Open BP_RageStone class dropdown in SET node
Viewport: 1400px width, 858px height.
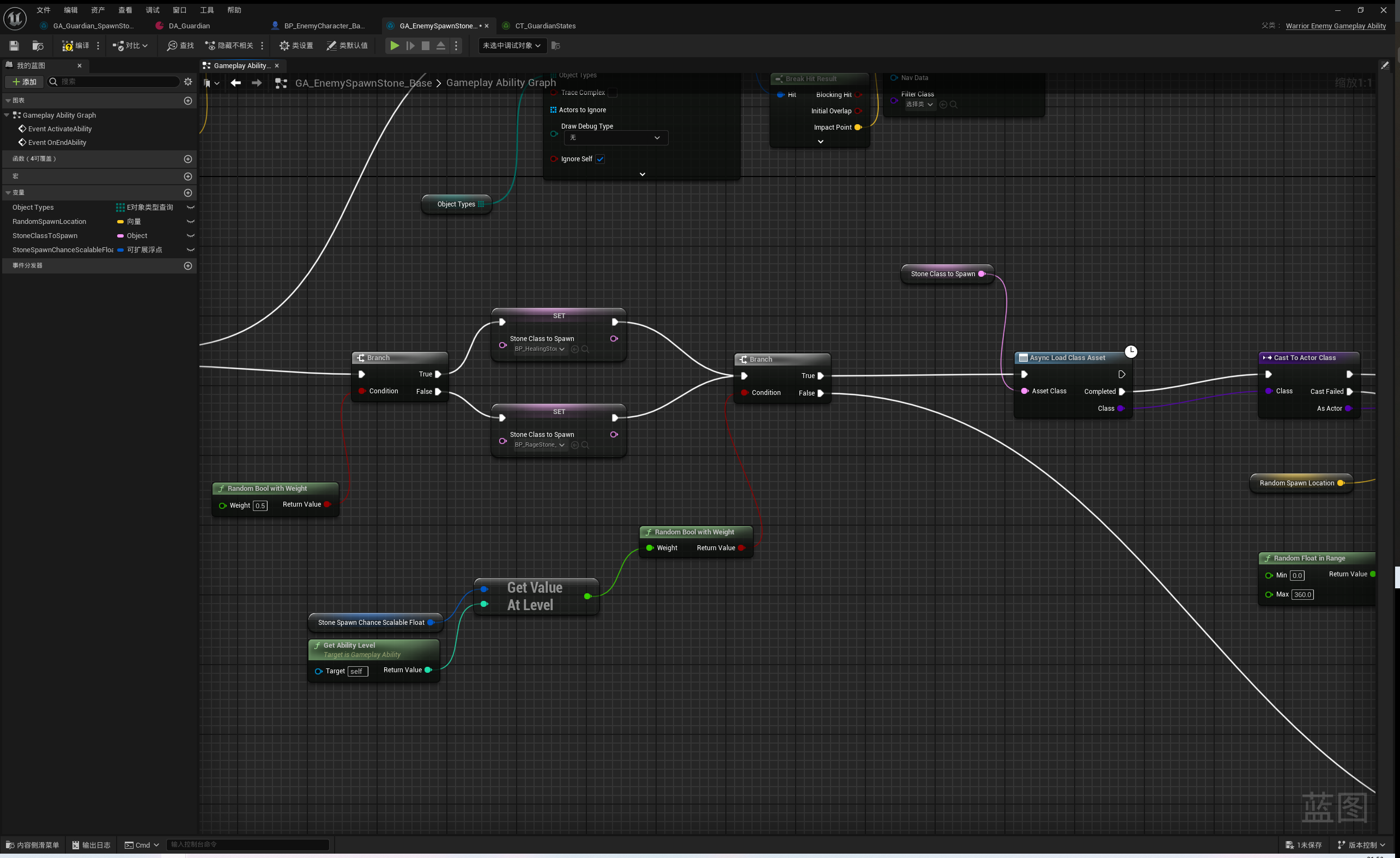click(540, 445)
